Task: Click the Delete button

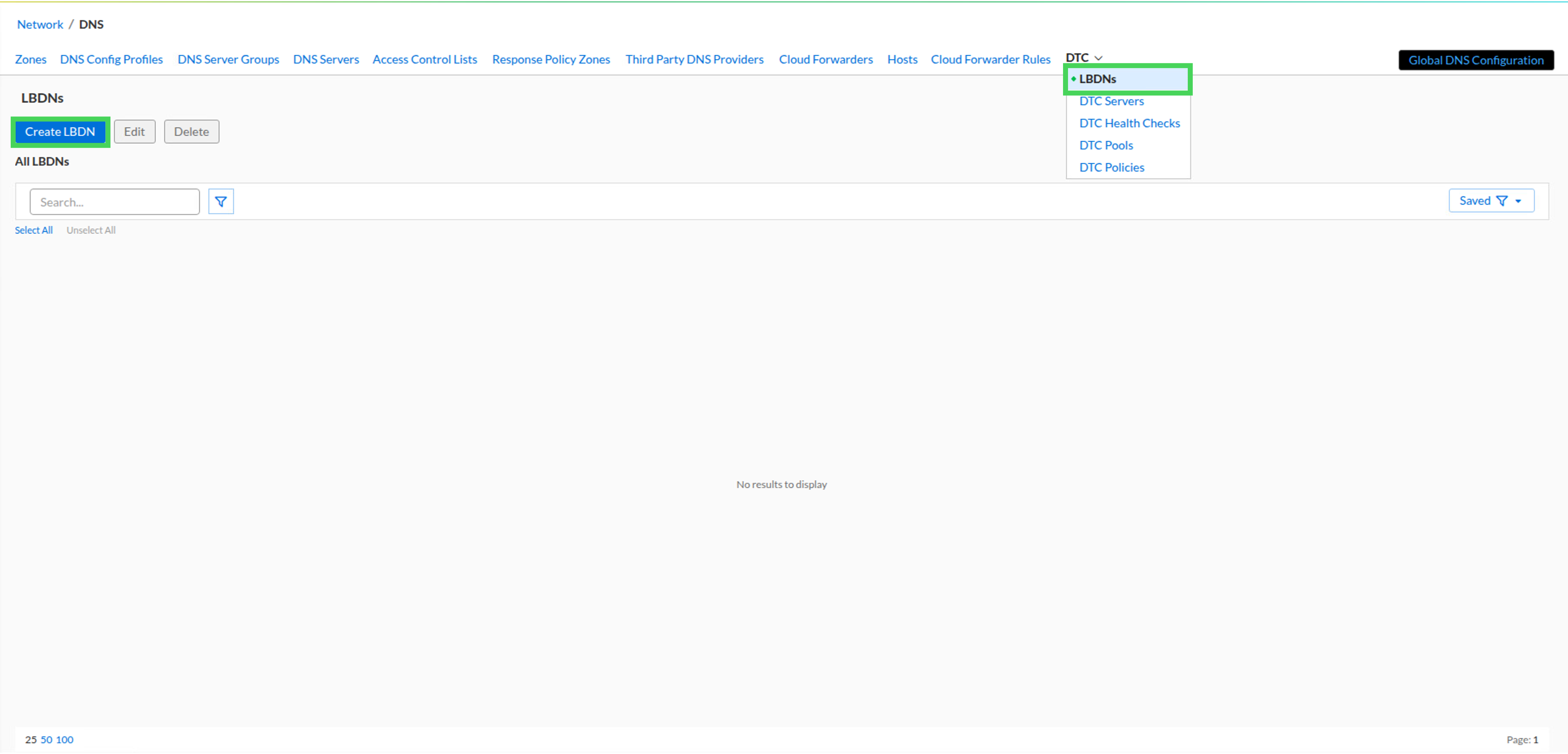Action: (191, 131)
